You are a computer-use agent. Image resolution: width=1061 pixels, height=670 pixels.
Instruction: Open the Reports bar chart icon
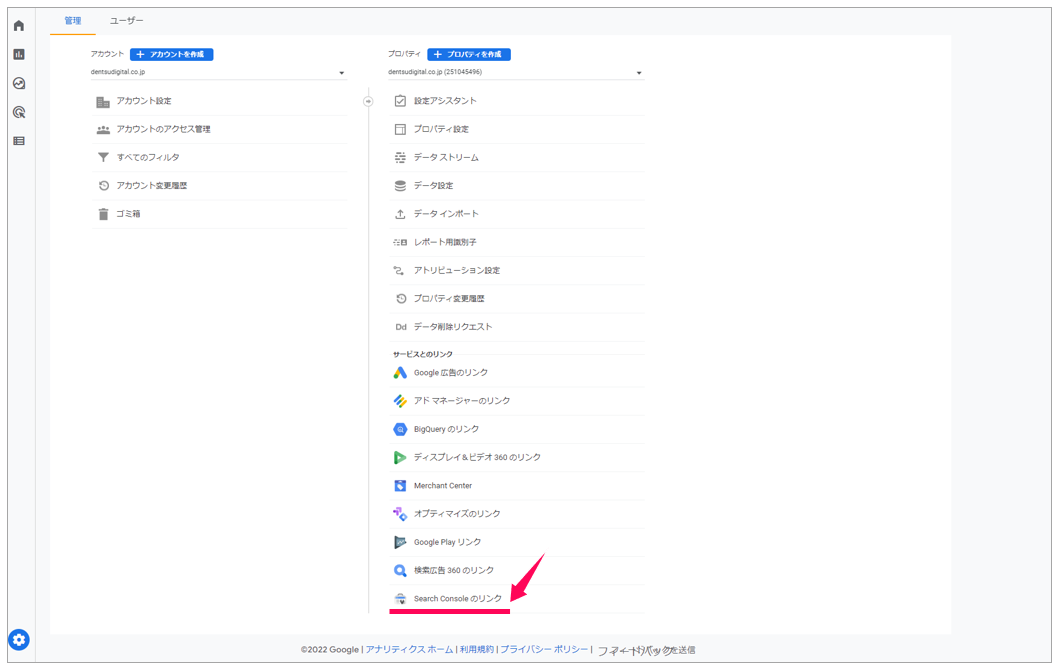pyautogui.click(x=19, y=55)
